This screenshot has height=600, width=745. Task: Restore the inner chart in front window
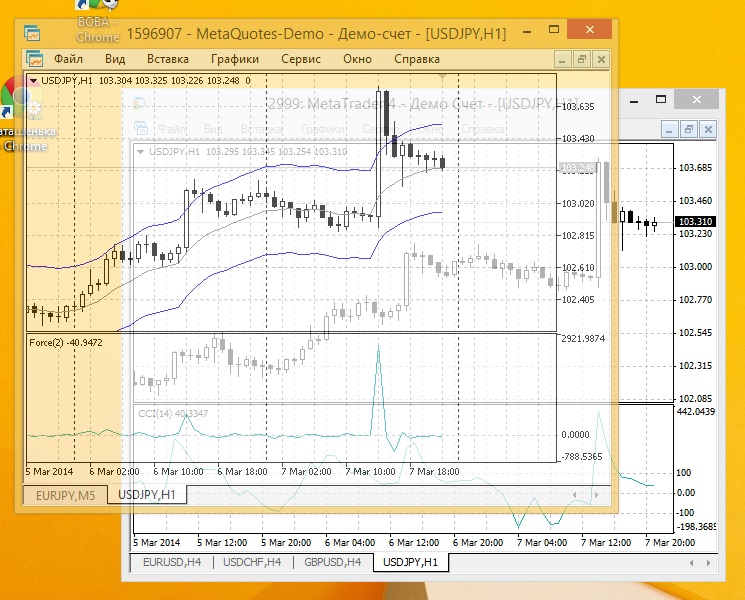click(582, 60)
